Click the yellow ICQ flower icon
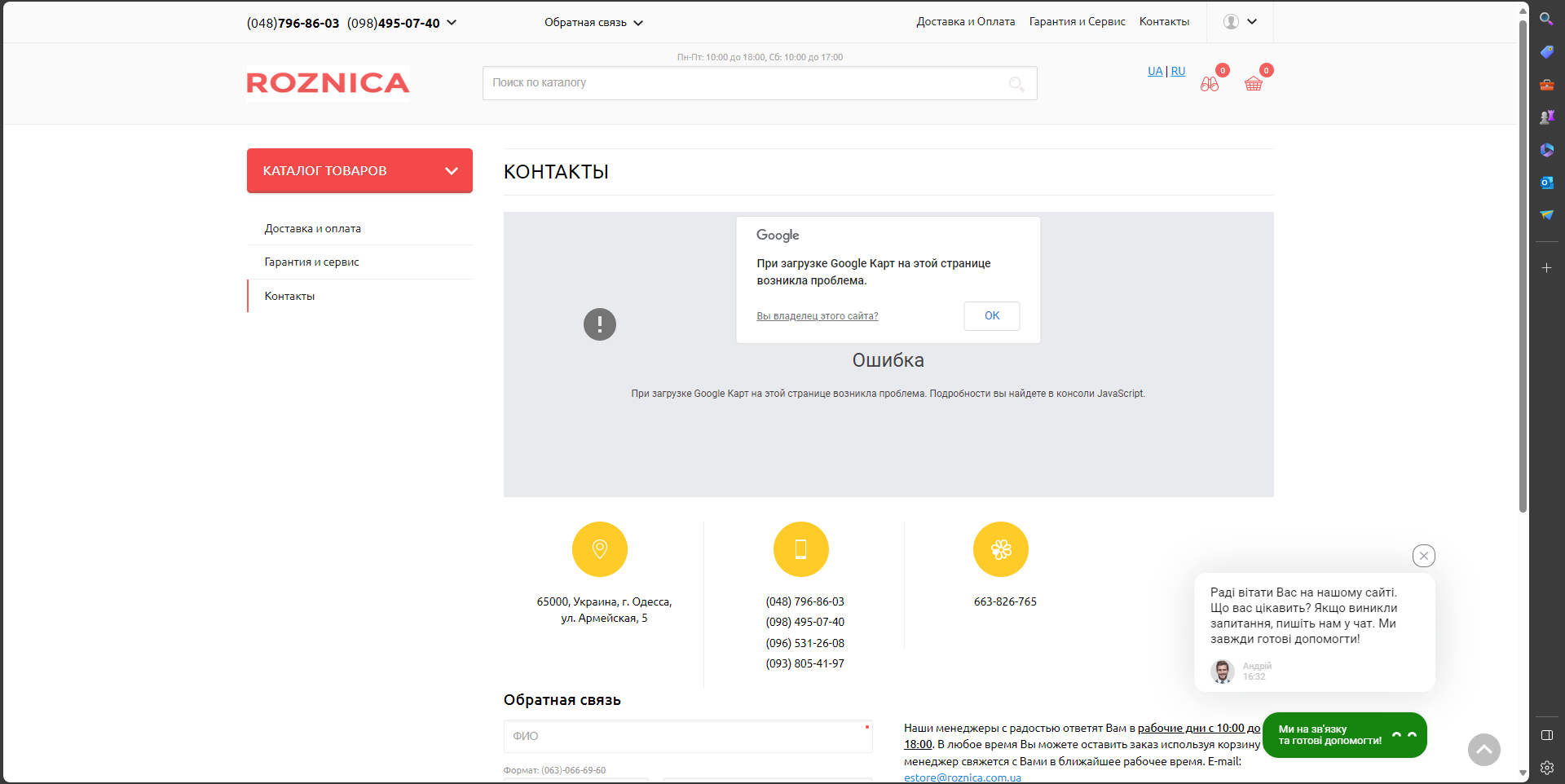The width and height of the screenshot is (1565, 784). click(x=1000, y=549)
